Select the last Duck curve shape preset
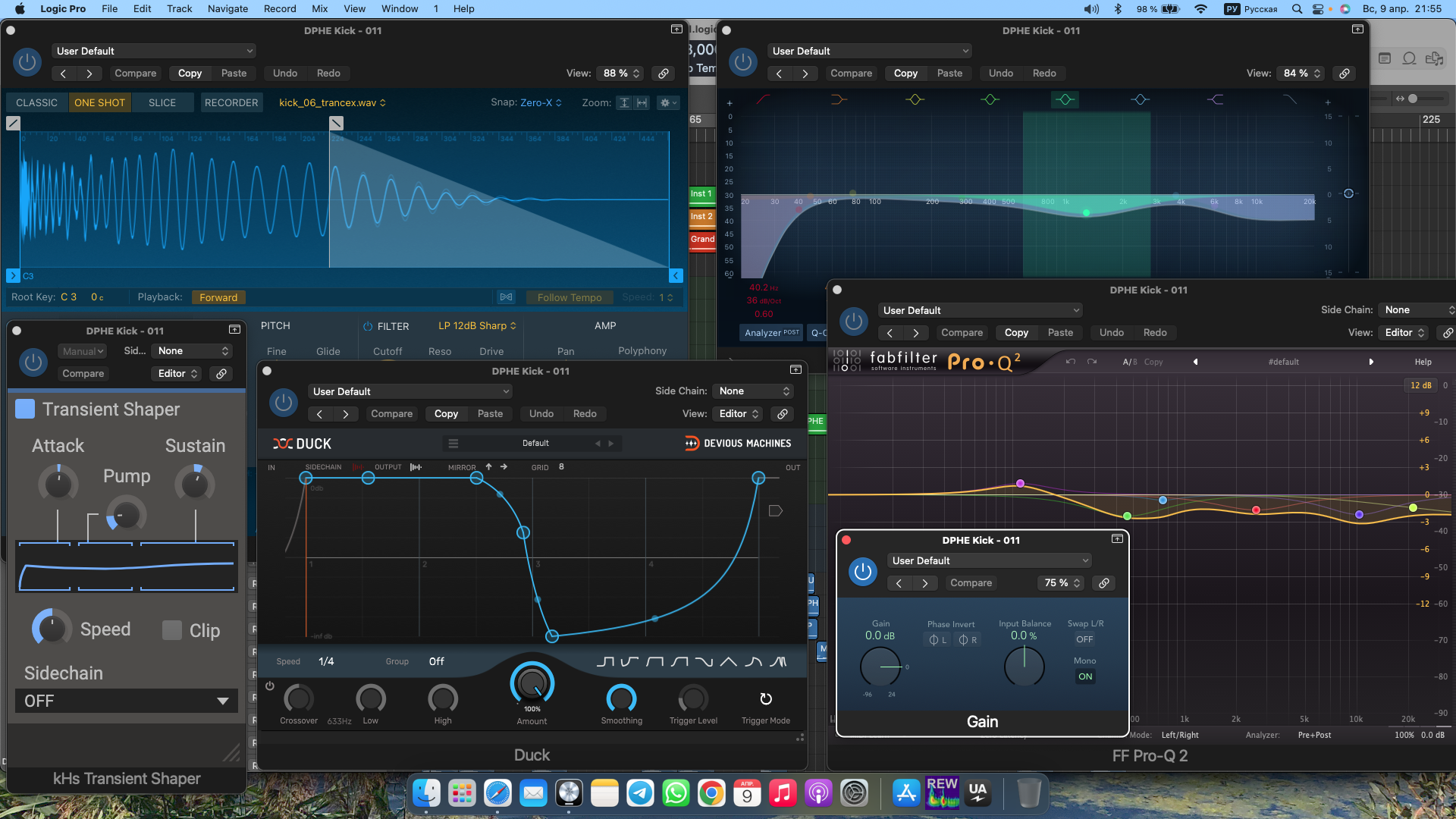The width and height of the screenshot is (1456, 819). [x=778, y=662]
